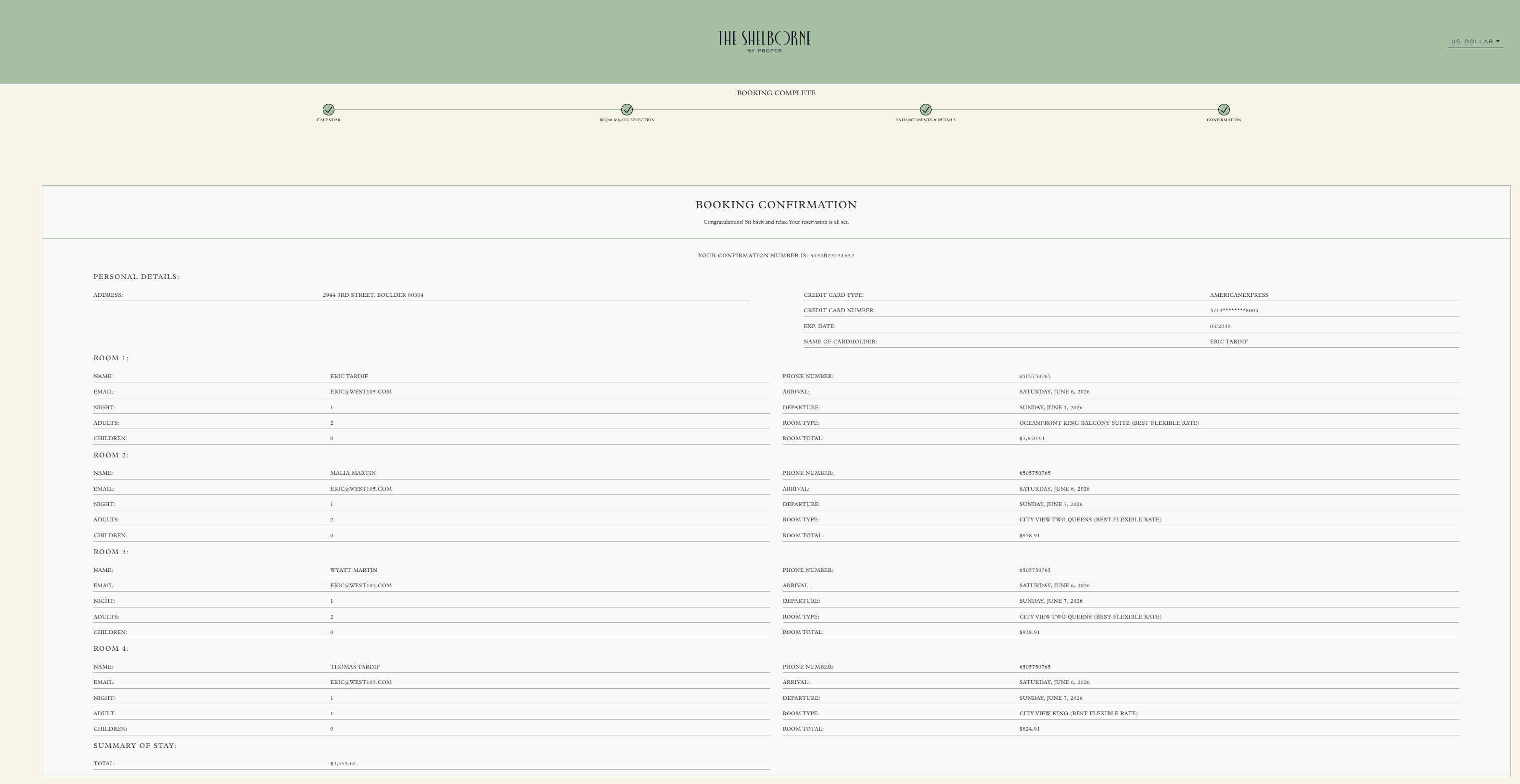The height and width of the screenshot is (784, 1520).
Task: Click the stay total $4,553.64
Action: coord(343,764)
